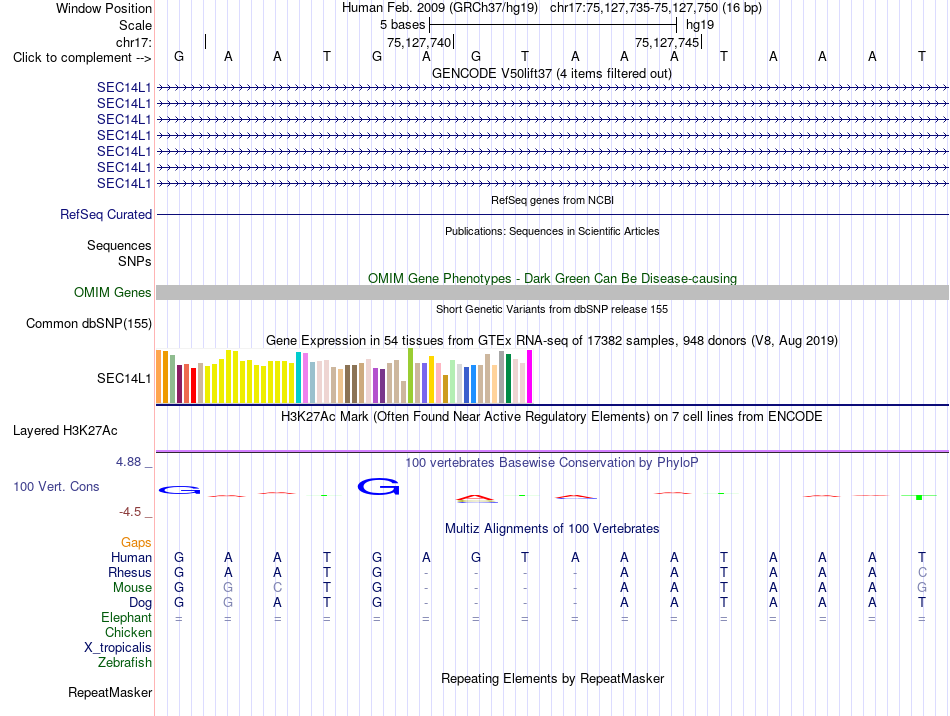Click the GENCODE V50lift37 track title
The height and width of the screenshot is (716, 950).
552,74
